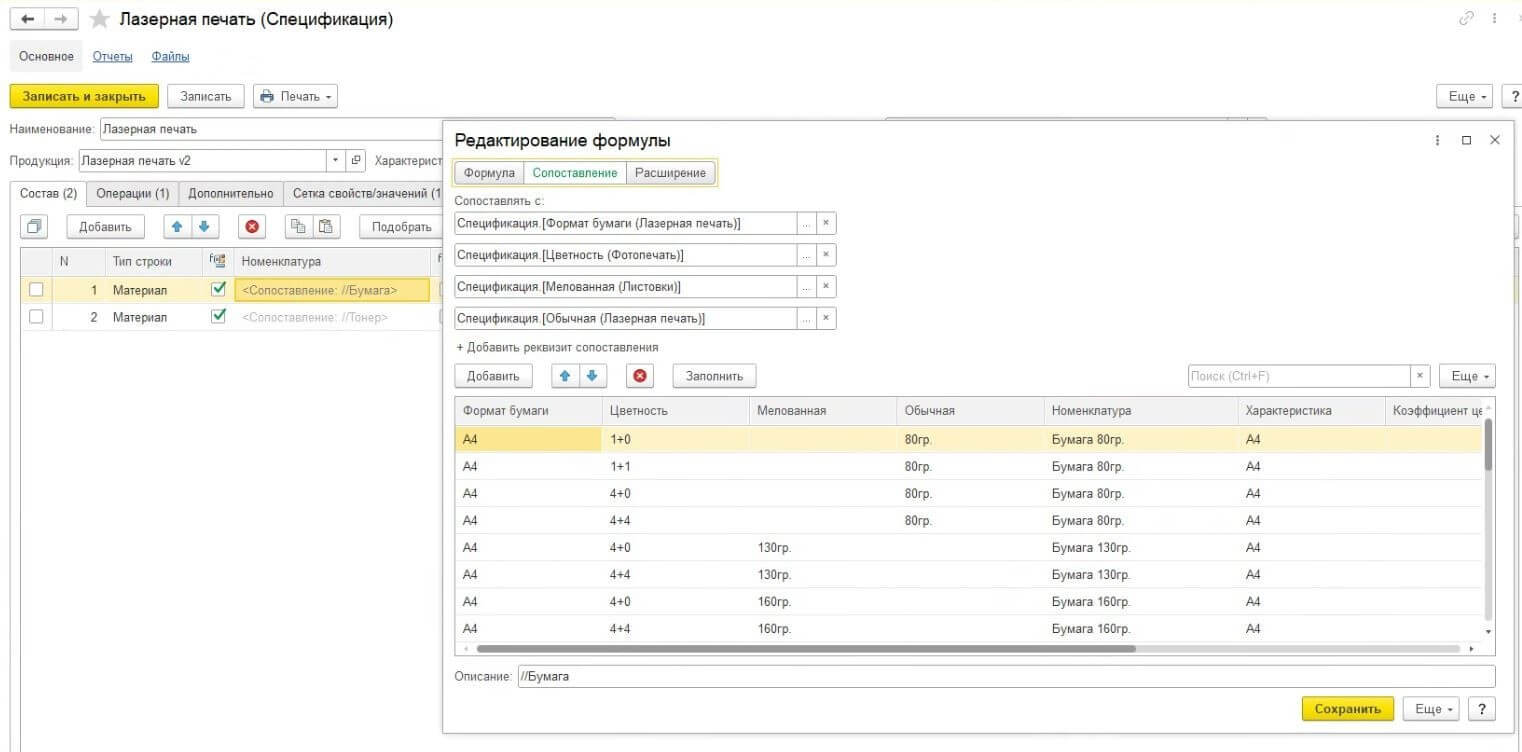
Task: Switch to the Расширение tab
Action: (671, 173)
